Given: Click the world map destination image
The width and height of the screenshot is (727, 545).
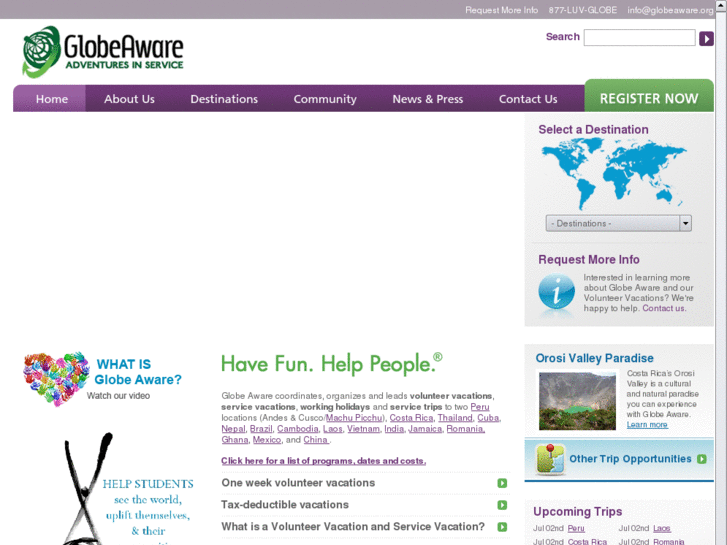Looking at the screenshot, I should coord(614,175).
